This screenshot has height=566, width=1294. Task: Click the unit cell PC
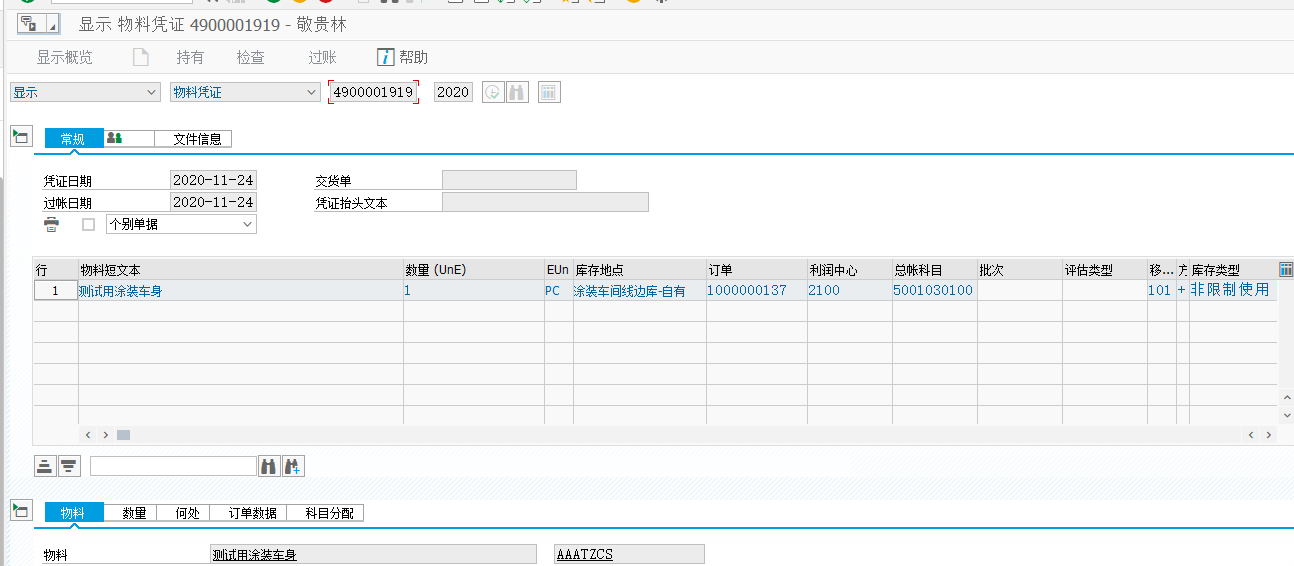(558, 290)
